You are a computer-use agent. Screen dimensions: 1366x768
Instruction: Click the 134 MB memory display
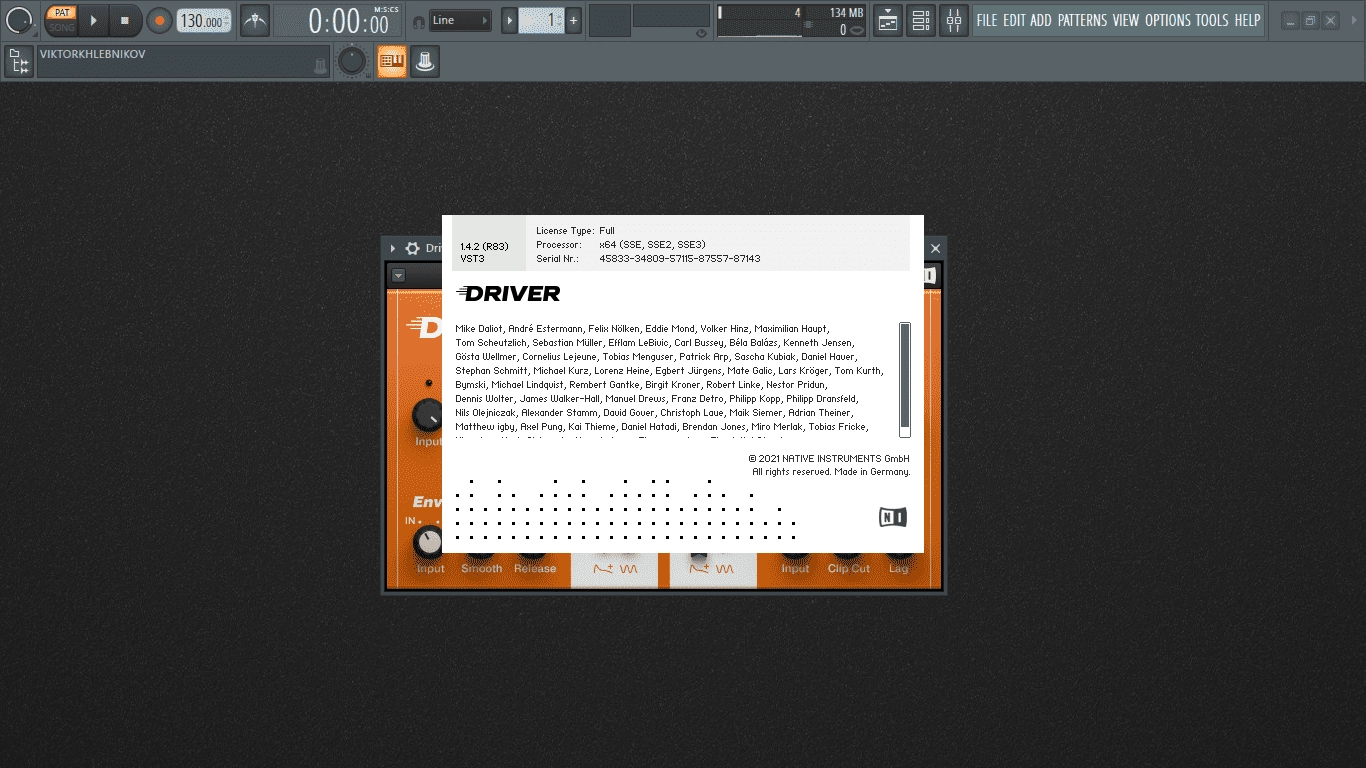pyautogui.click(x=846, y=13)
